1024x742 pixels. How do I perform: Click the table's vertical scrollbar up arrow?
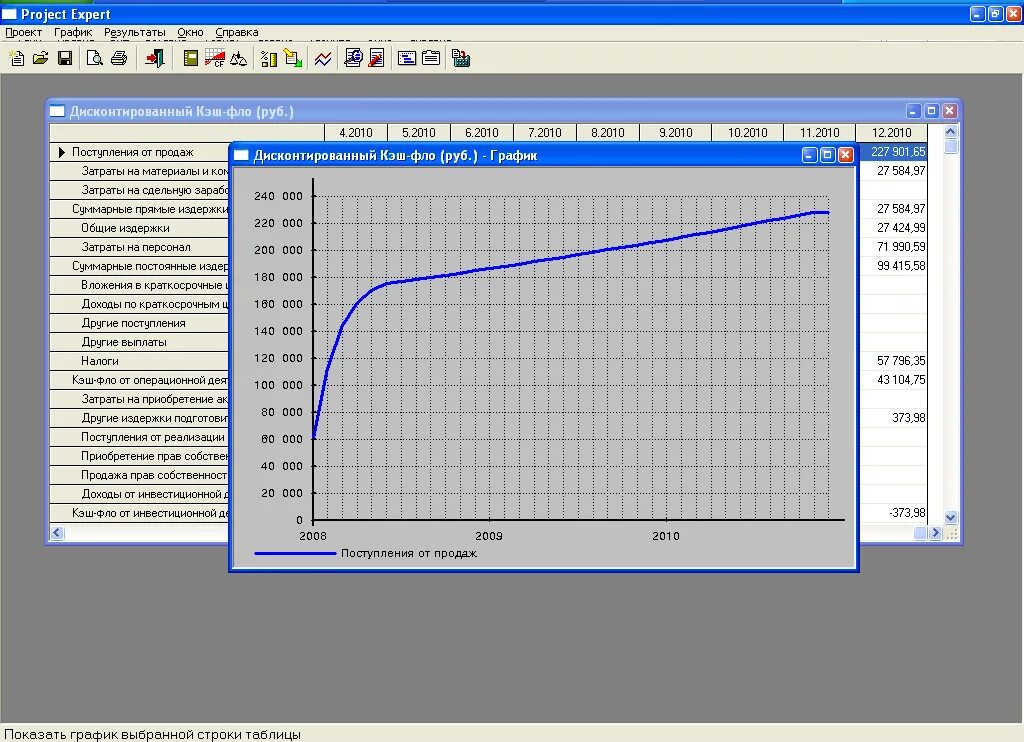(x=951, y=131)
